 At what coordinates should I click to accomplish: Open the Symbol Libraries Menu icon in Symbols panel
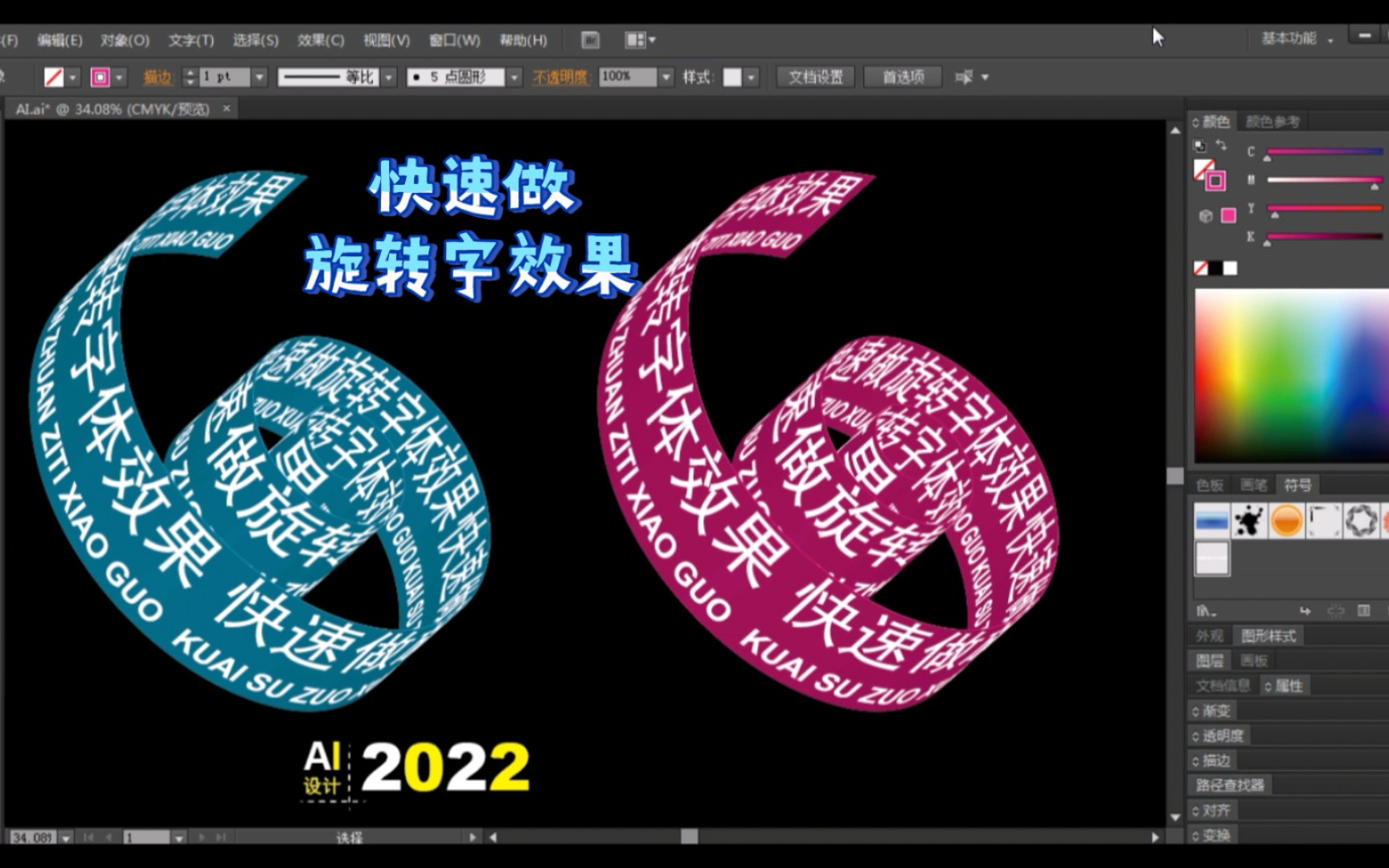click(1203, 612)
